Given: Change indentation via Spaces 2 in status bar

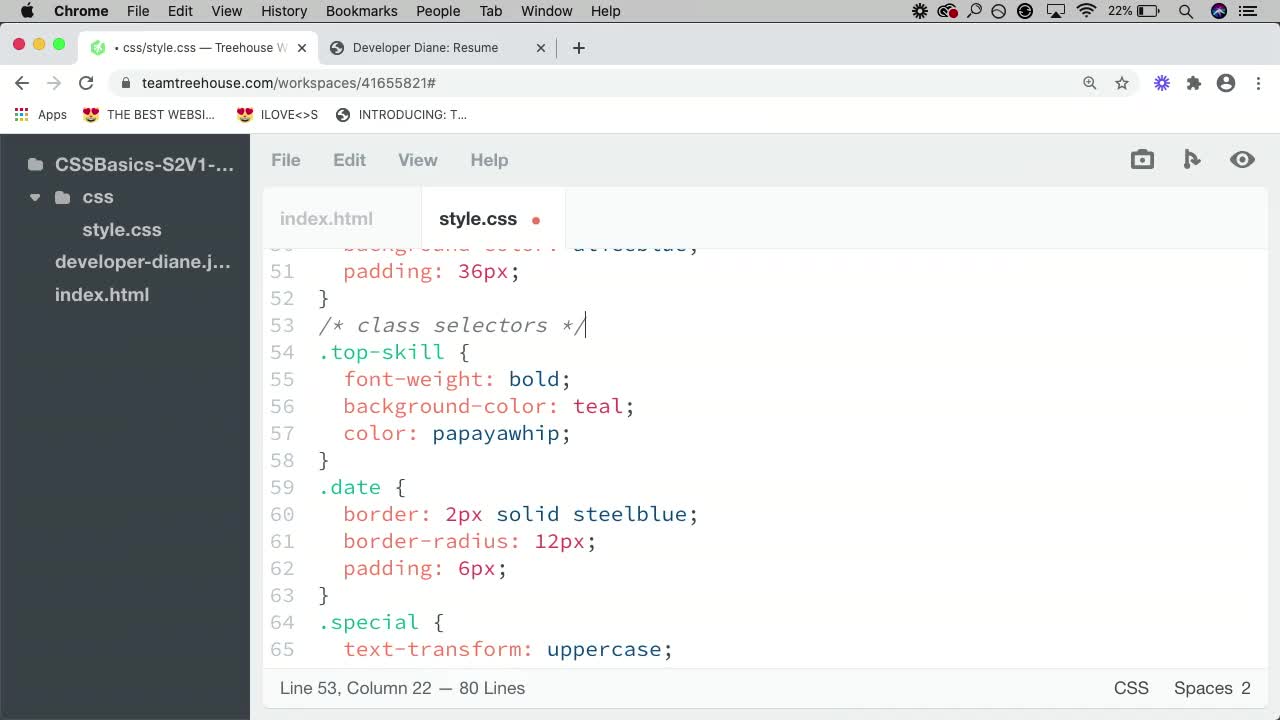Looking at the screenshot, I should pos(1212,688).
